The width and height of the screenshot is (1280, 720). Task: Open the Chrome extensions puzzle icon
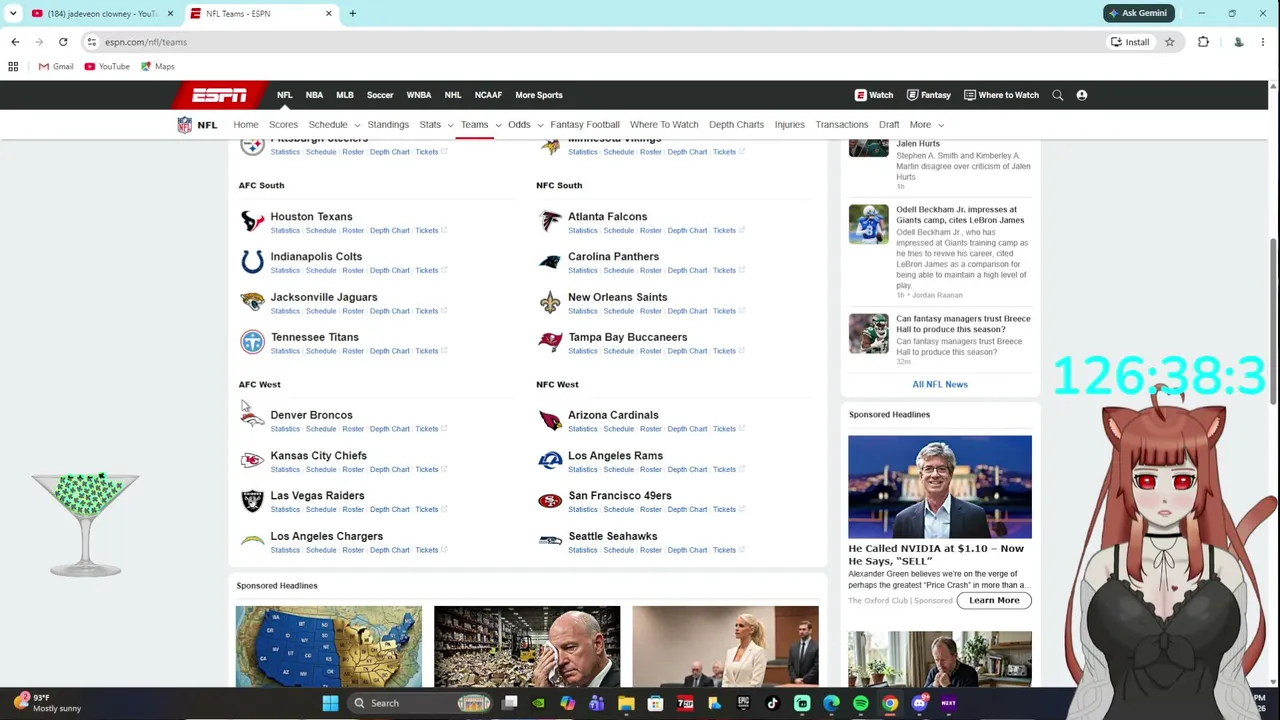(x=1203, y=42)
